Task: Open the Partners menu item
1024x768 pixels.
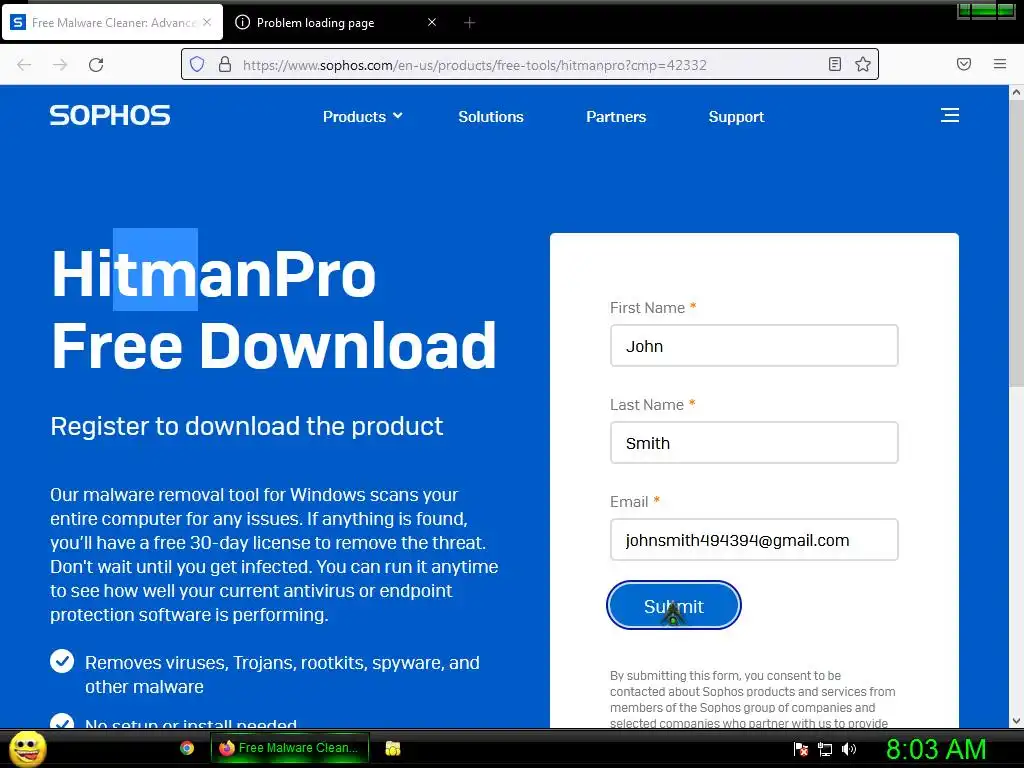Action: 616,116
